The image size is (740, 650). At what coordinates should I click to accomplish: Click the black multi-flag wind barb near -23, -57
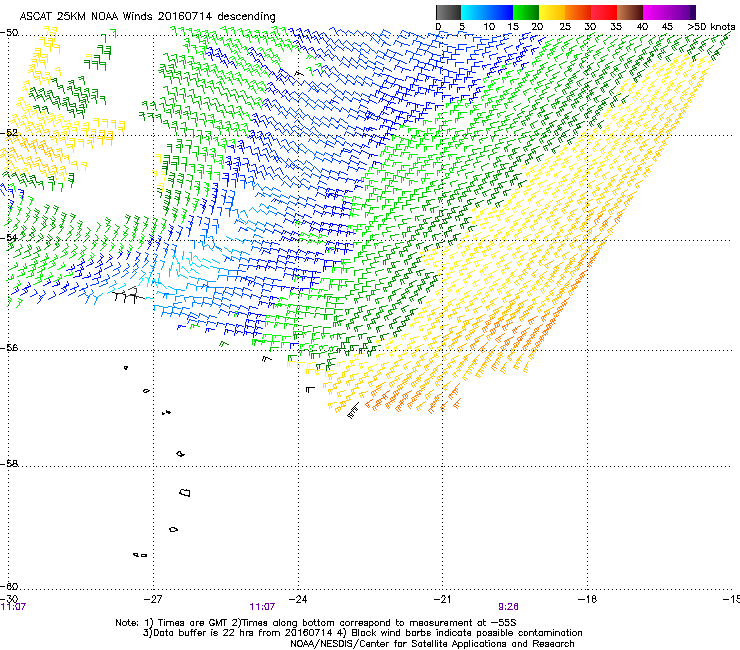[353, 410]
